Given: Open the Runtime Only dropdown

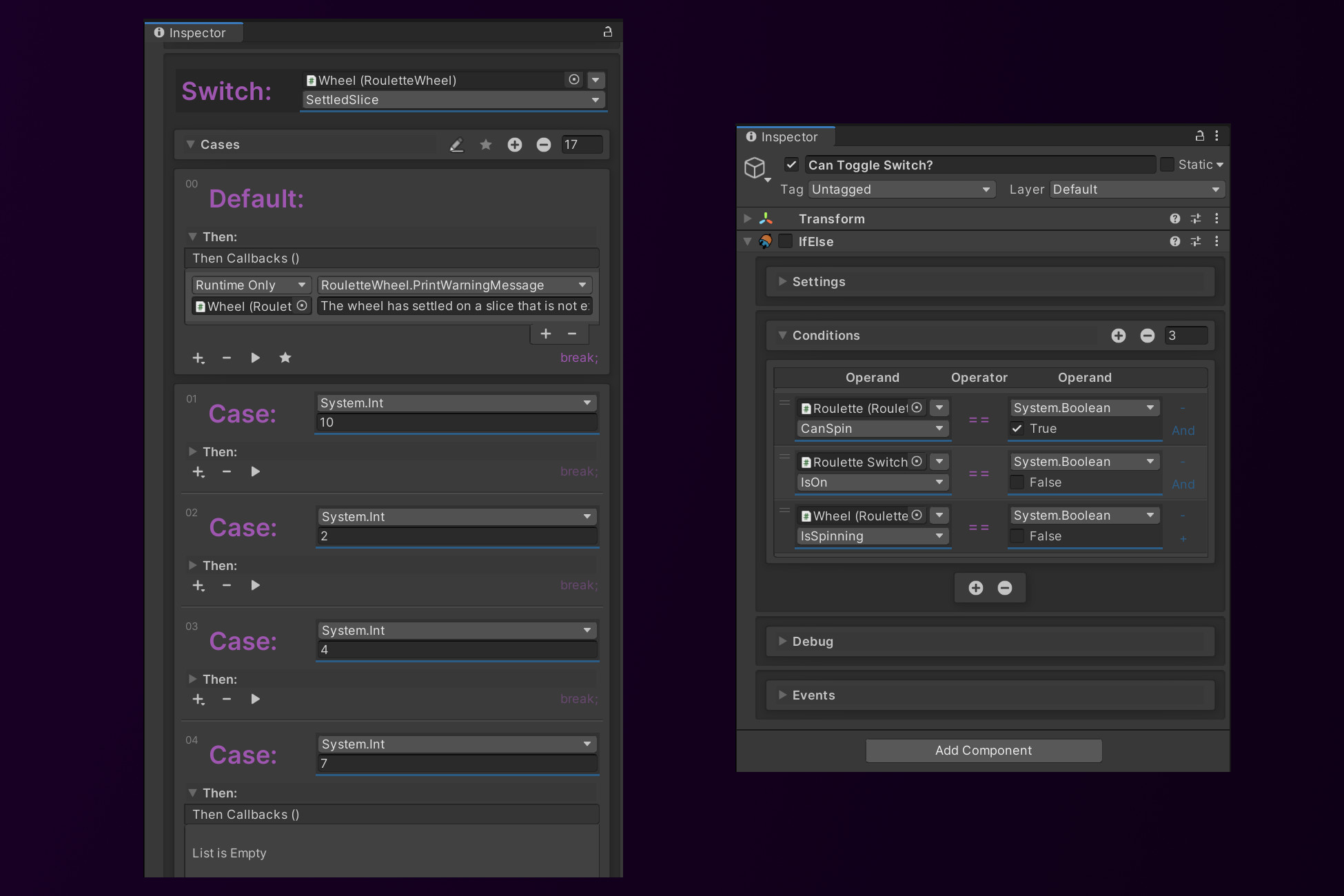Looking at the screenshot, I should tap(251, 285).
